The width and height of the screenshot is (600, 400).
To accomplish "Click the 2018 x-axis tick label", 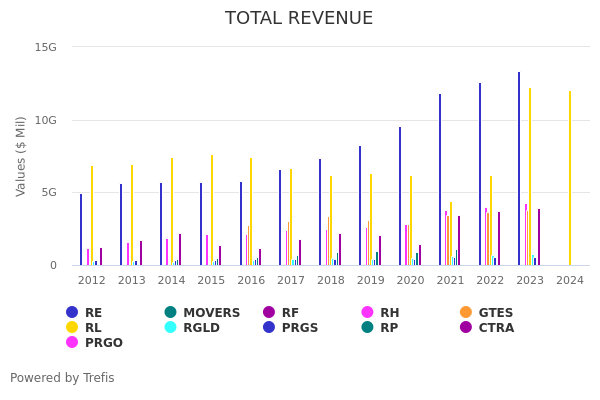I will click(331, 281).
